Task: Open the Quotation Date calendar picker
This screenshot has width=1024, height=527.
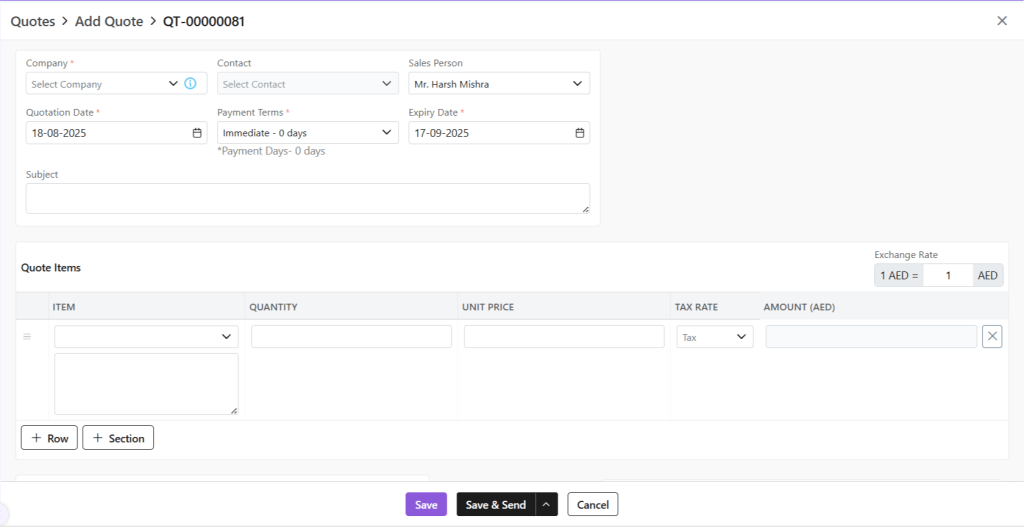Action: pyautogui.click(x=197, y=133)
